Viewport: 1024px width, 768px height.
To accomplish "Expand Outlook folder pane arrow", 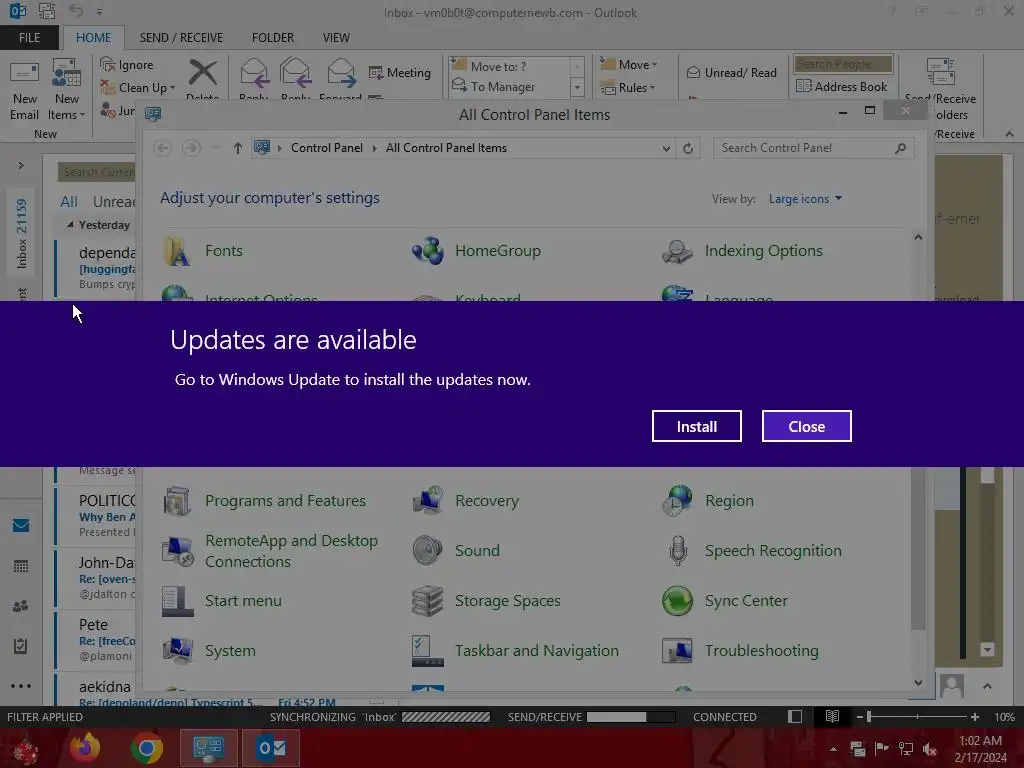I will (x=21, y=165).
